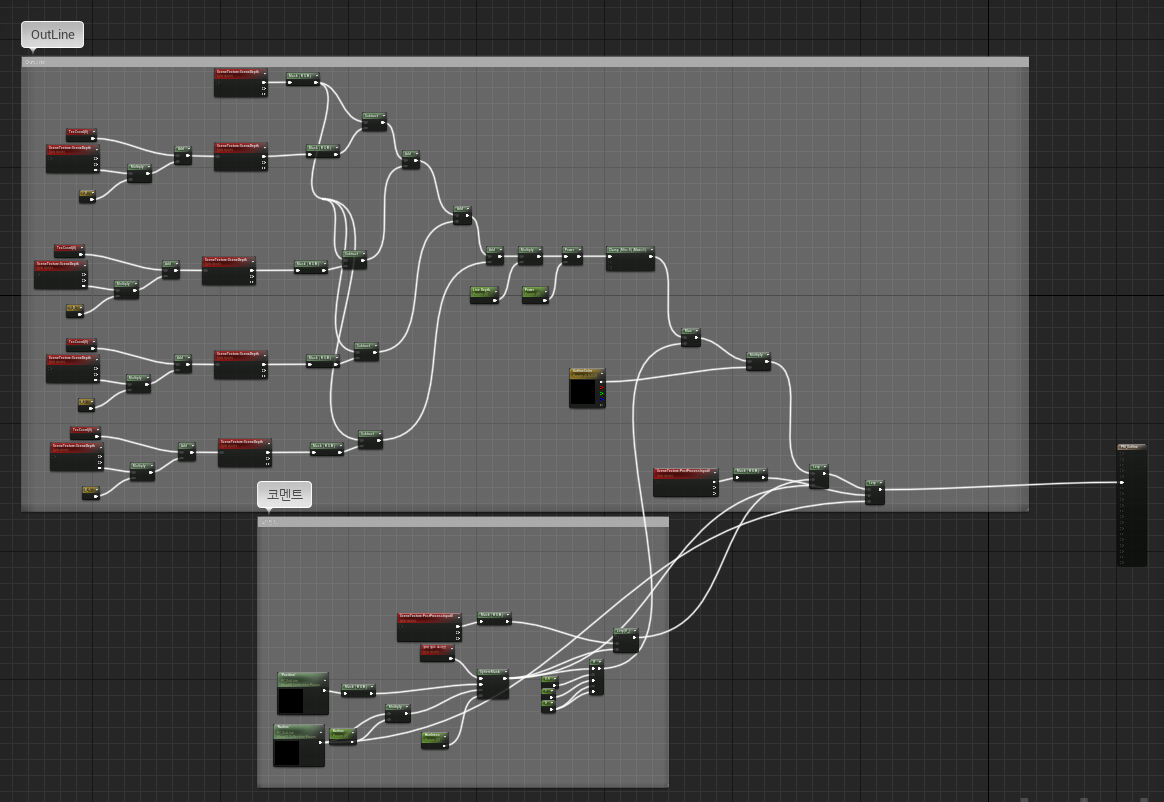Click OutlineColor red channel output pin

[x=601, y=387]
